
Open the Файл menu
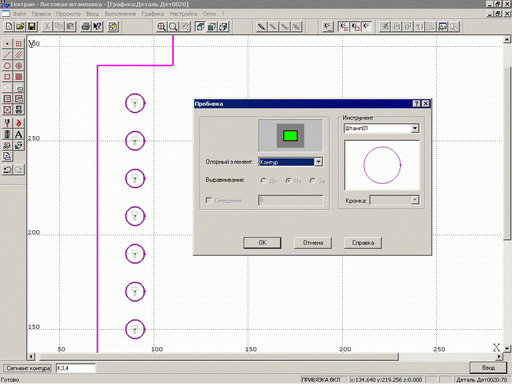19,14
